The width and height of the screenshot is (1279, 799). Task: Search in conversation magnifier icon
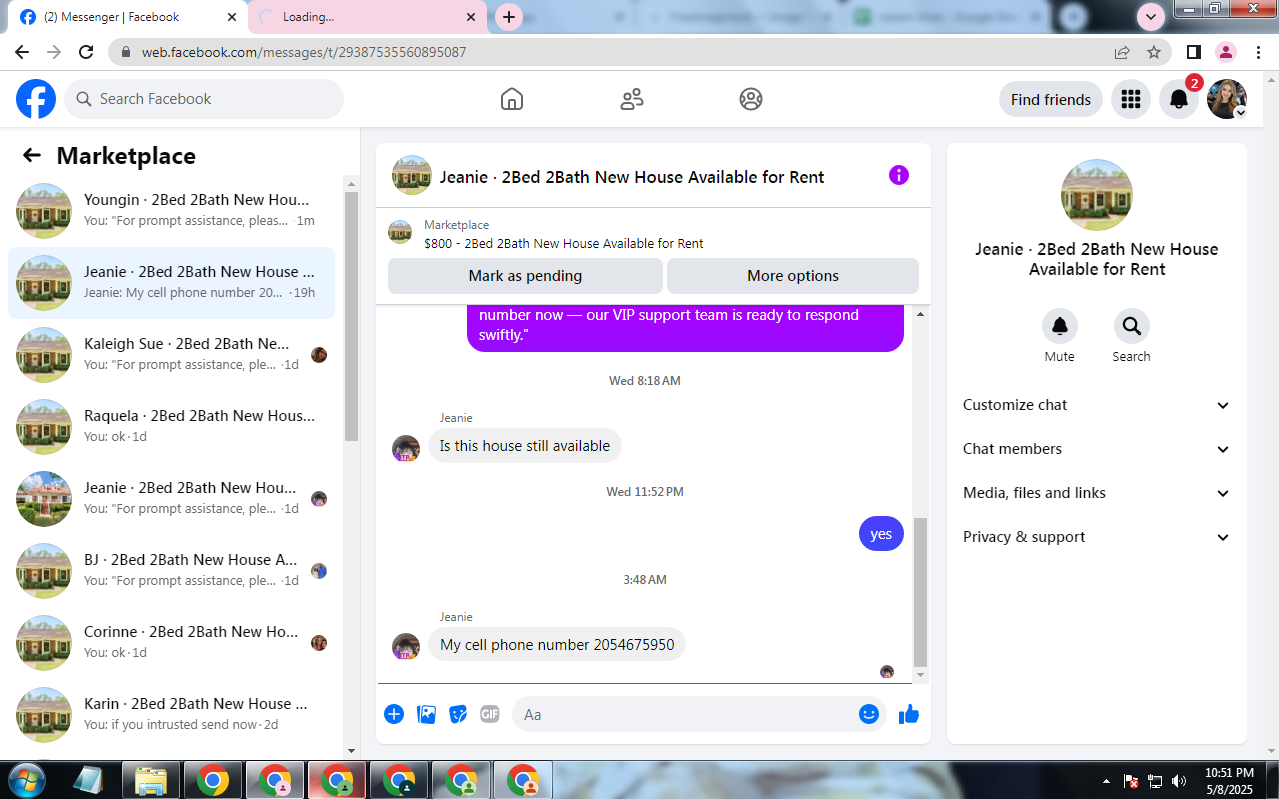(x=1132, y=326)
